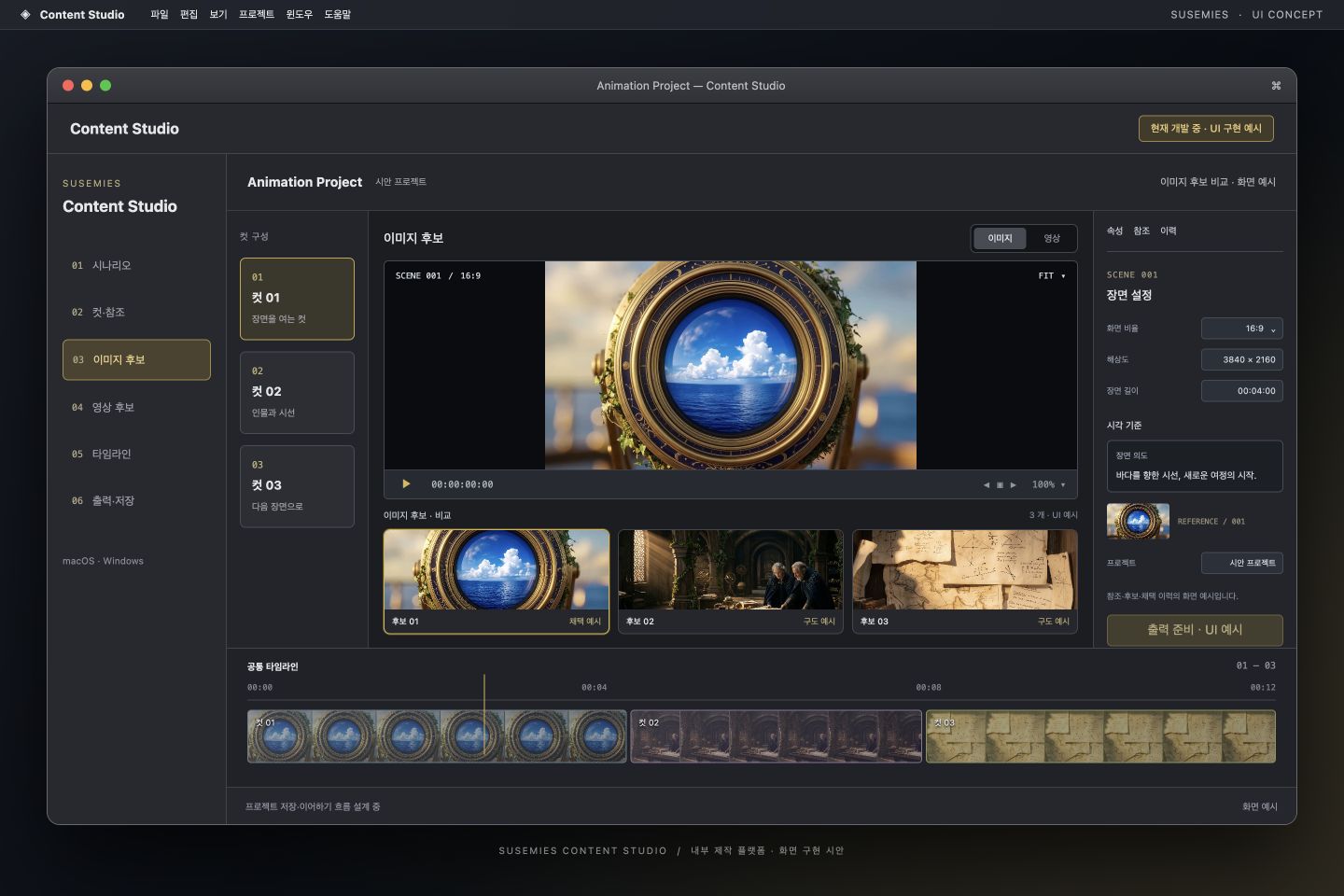
Task: Open the 보기 menu
Action: (x=218, y=15)
